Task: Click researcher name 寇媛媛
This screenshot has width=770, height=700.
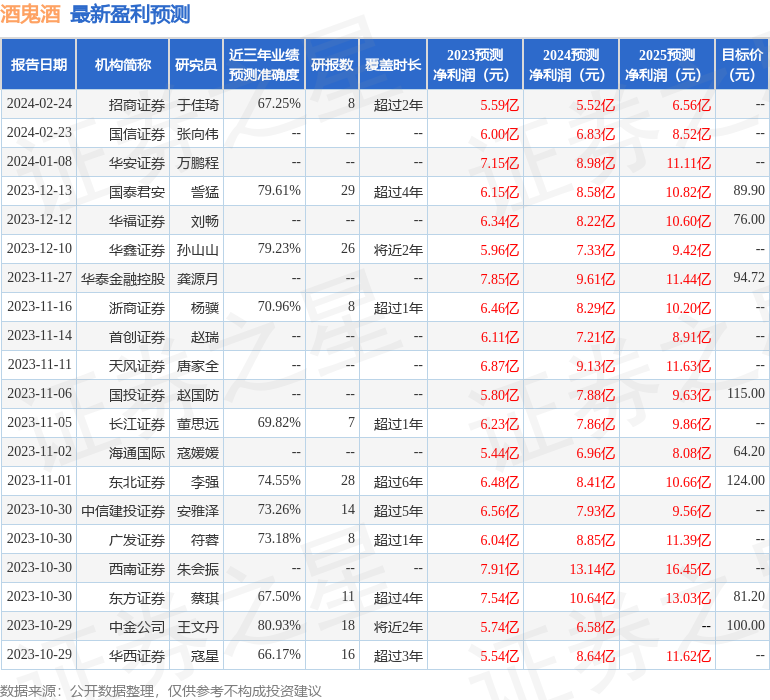Action: tap(198, 452)
